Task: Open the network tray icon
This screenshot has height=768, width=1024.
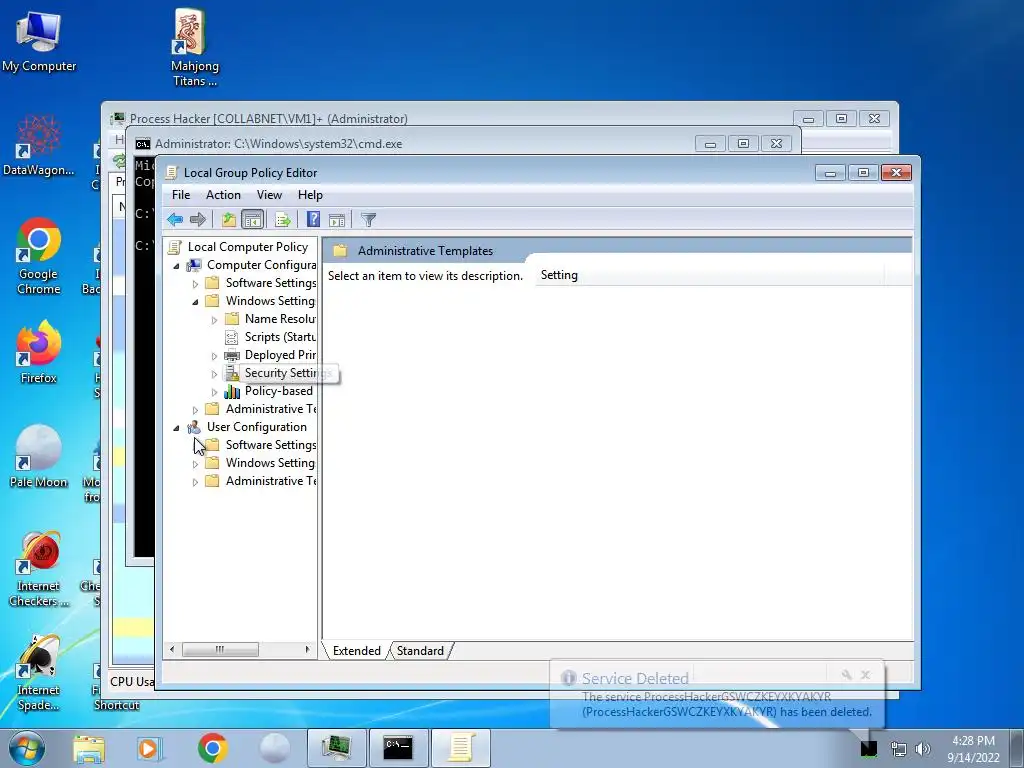Action: click(x=899, y=749)
